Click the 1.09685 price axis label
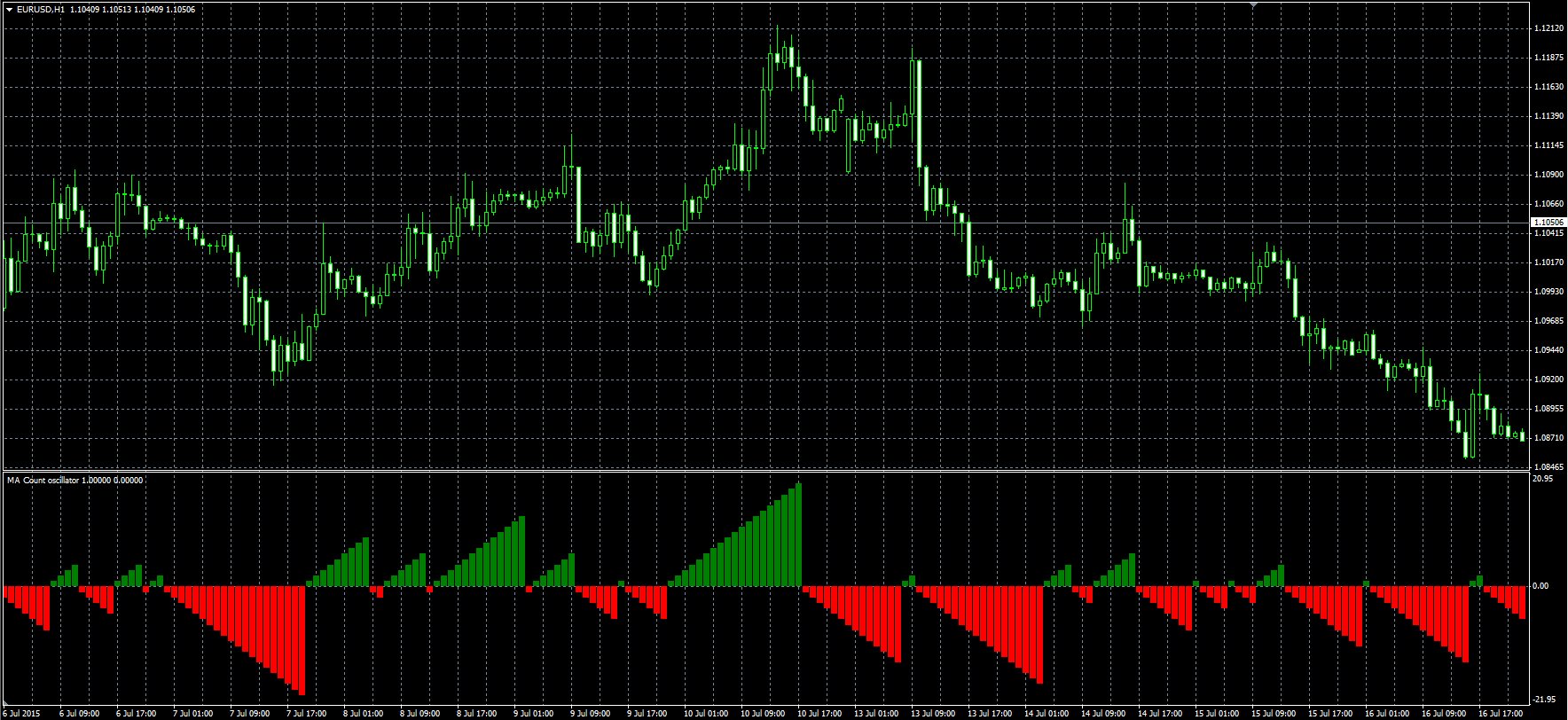 point(1548,321)
